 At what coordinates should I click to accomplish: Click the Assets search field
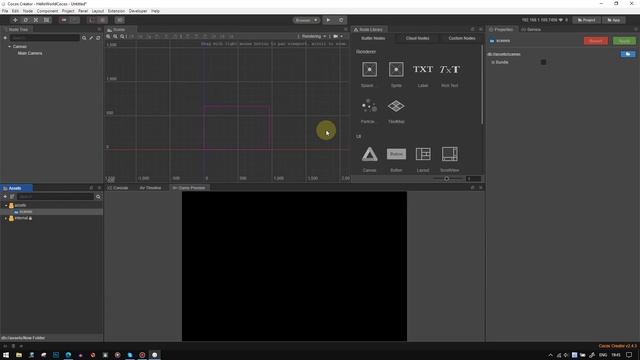pos(55,197)
